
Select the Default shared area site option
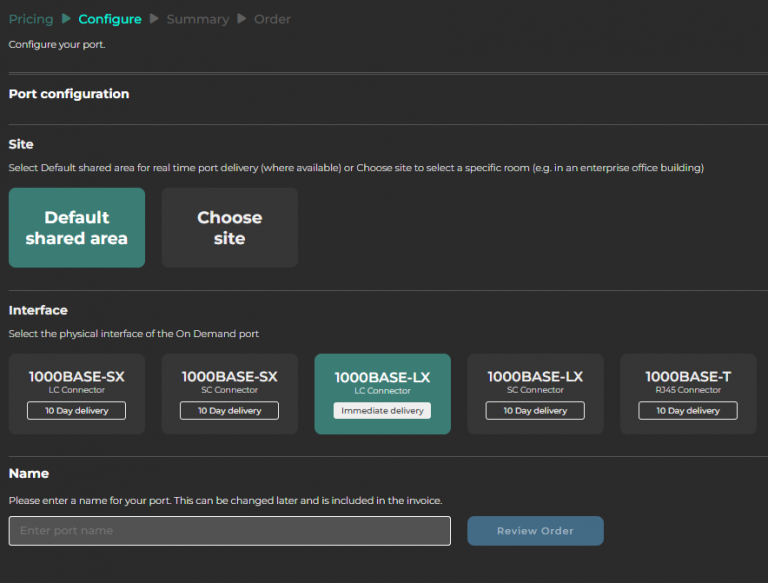[x=77, y=228]
